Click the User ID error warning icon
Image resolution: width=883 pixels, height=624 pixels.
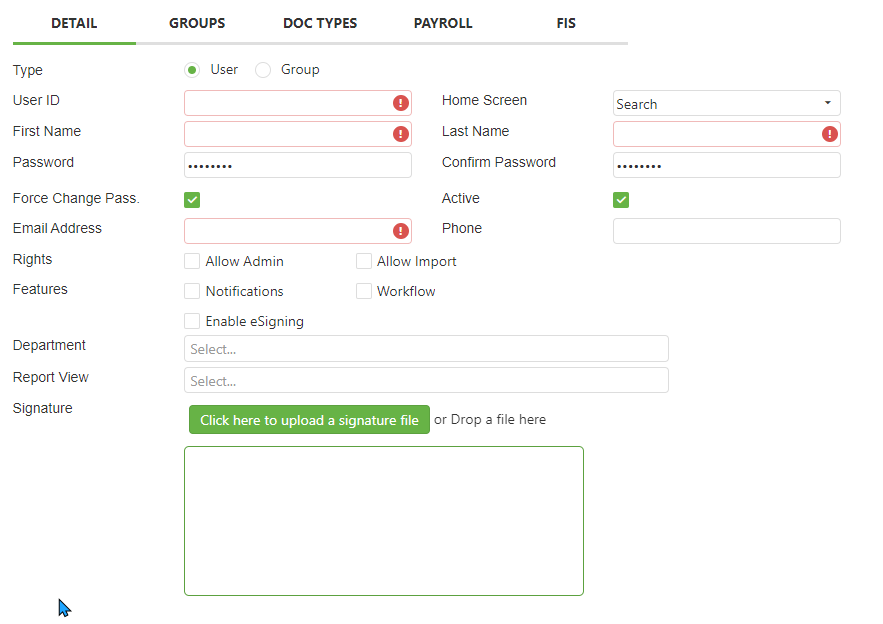(400, 103)
